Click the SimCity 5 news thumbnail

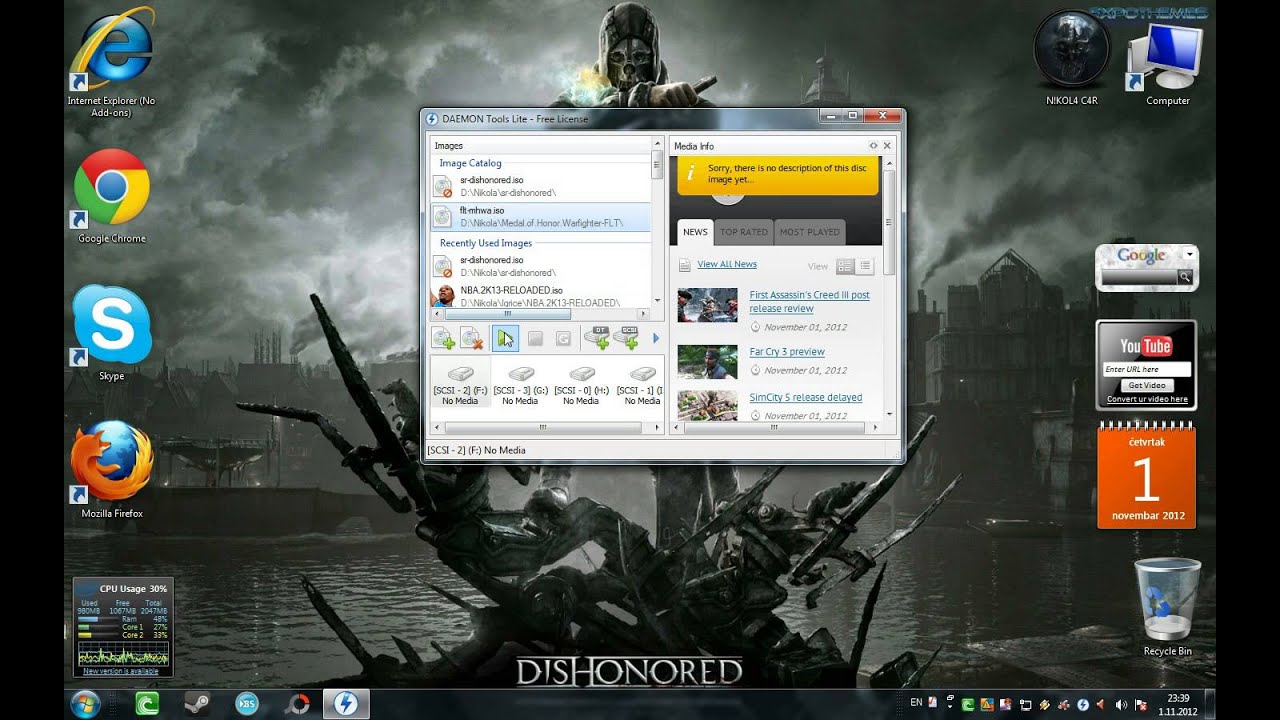pyautogui.click(x=707, y=405)
